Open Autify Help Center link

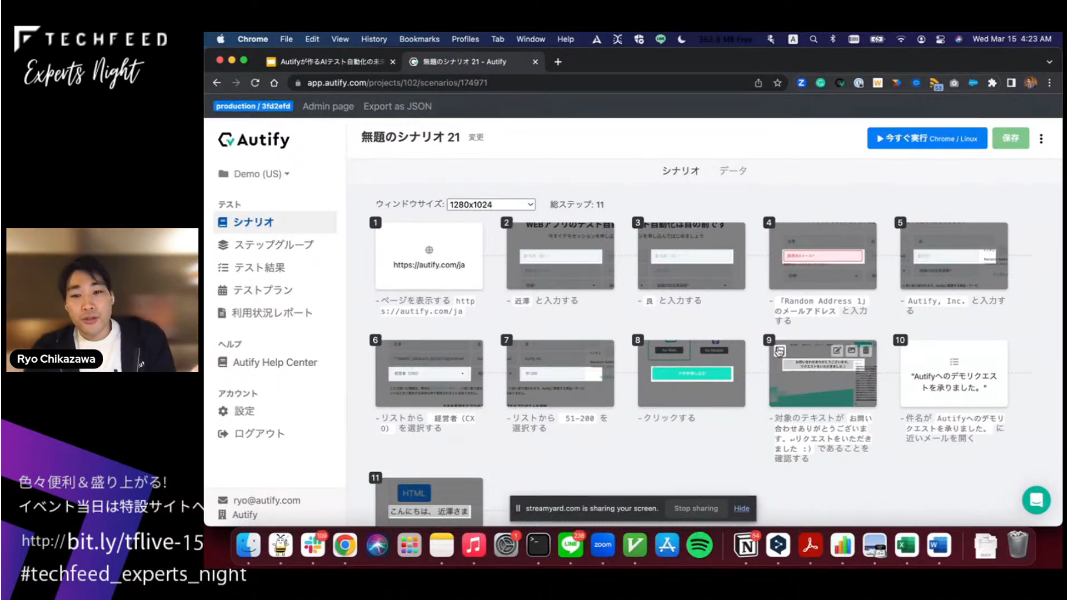pos(274,363)
